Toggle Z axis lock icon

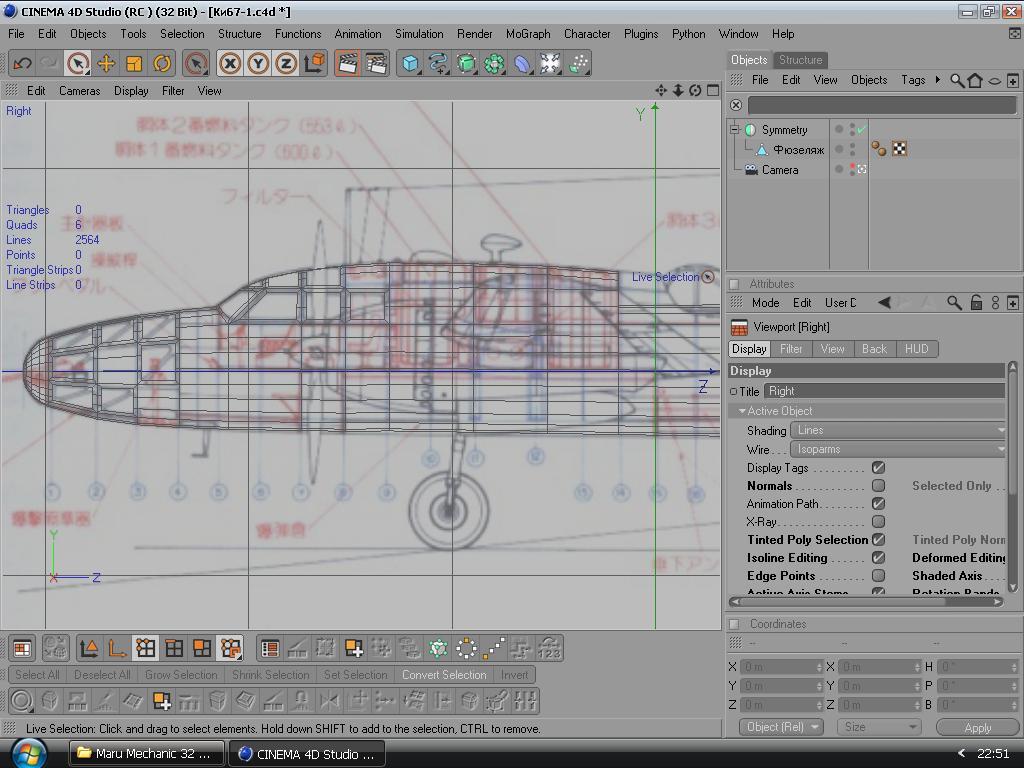[x=286, y=63]
